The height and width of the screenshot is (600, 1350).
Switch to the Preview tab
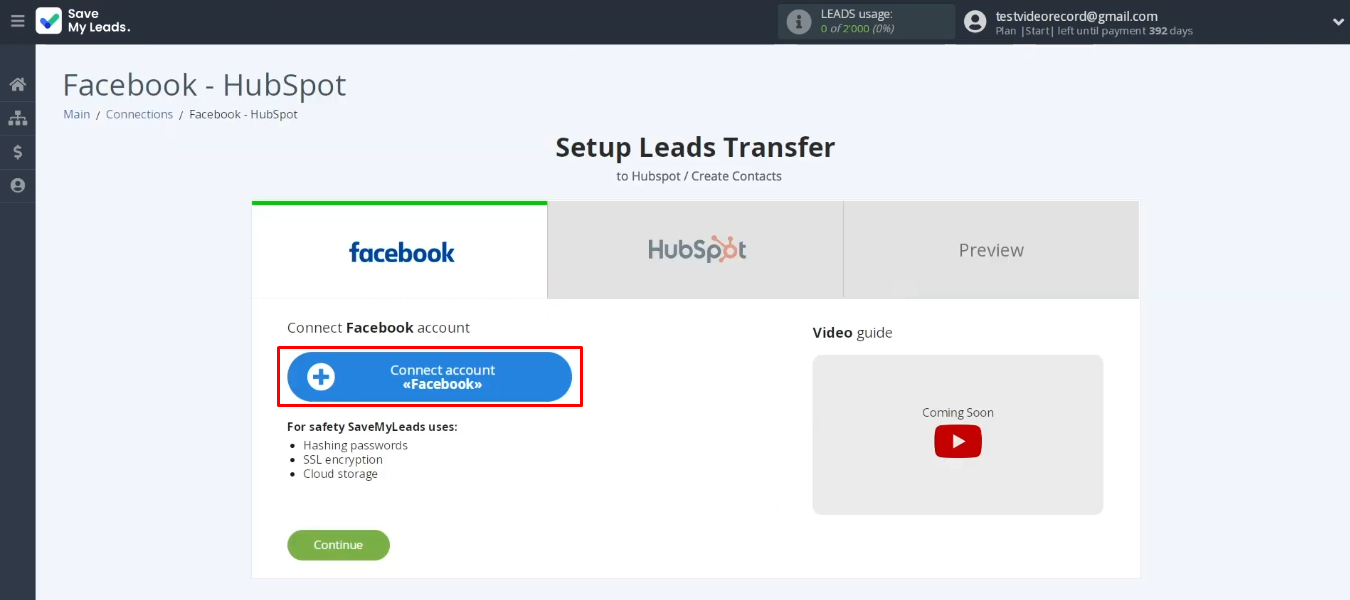coord(991,250)
